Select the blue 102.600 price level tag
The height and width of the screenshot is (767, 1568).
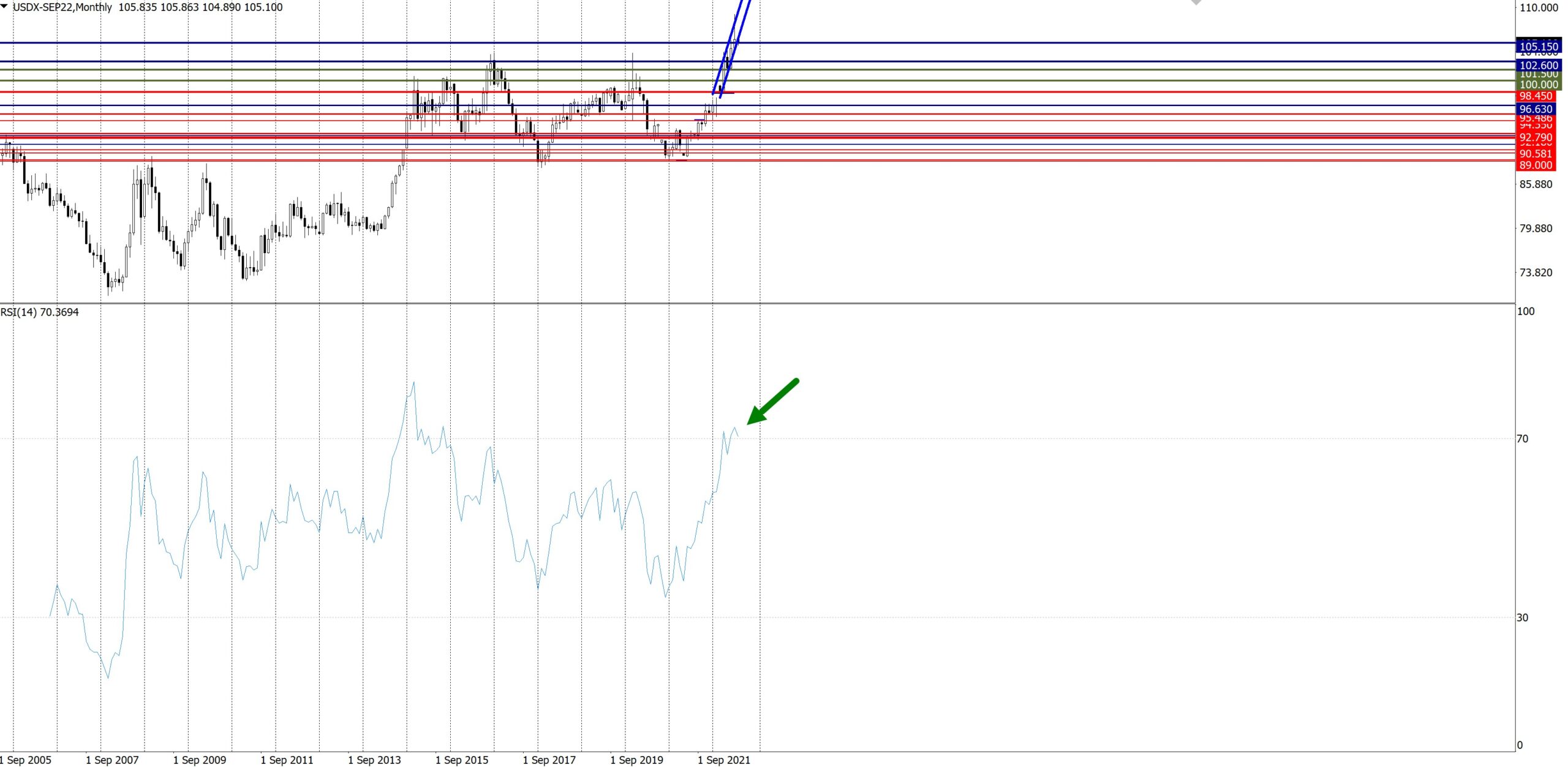coord(1538,66)
